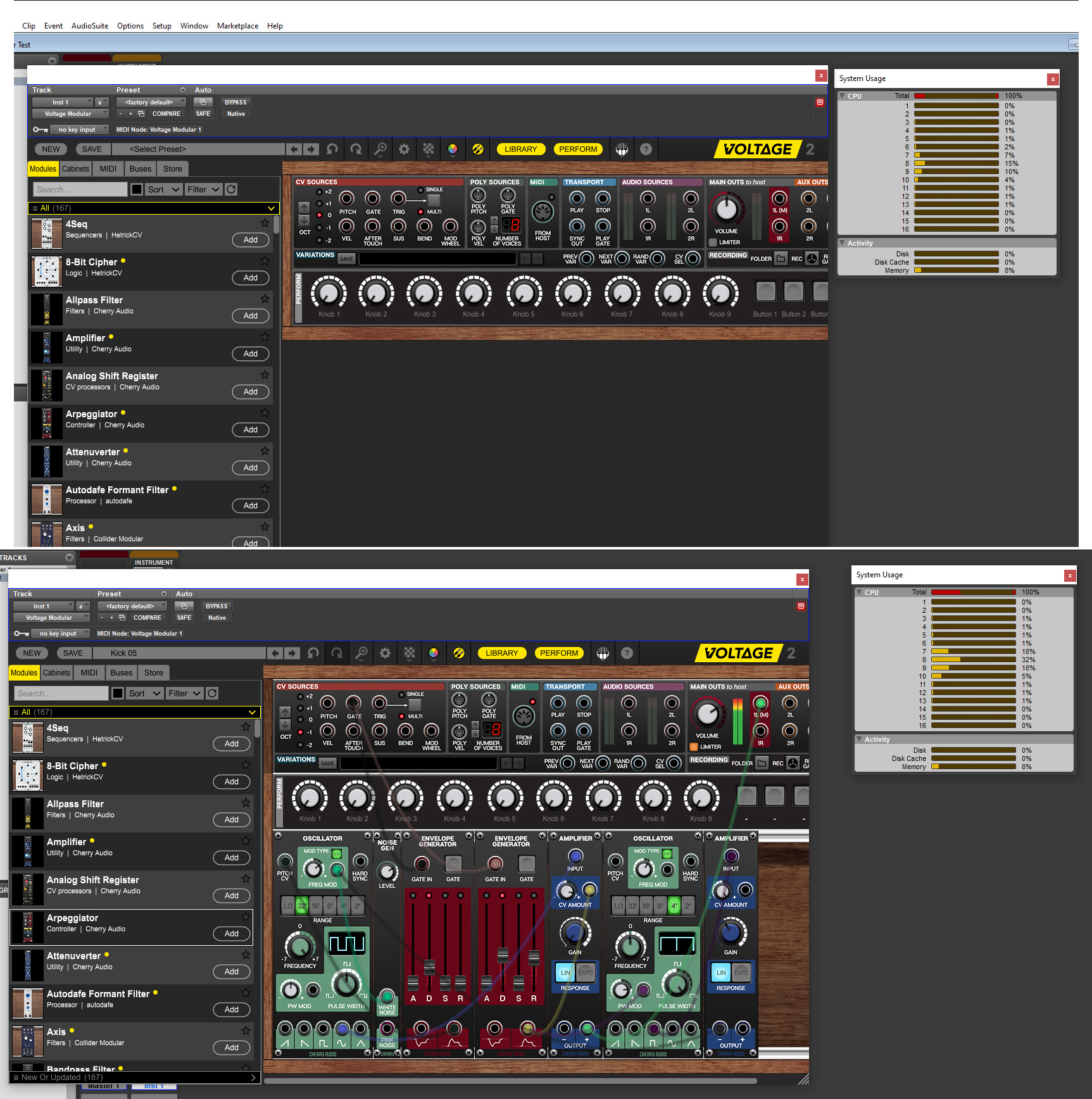Click the Release slider on the second envelope generator
This screenshot has height=1099, width=1092.
click(x=534, y=957)
